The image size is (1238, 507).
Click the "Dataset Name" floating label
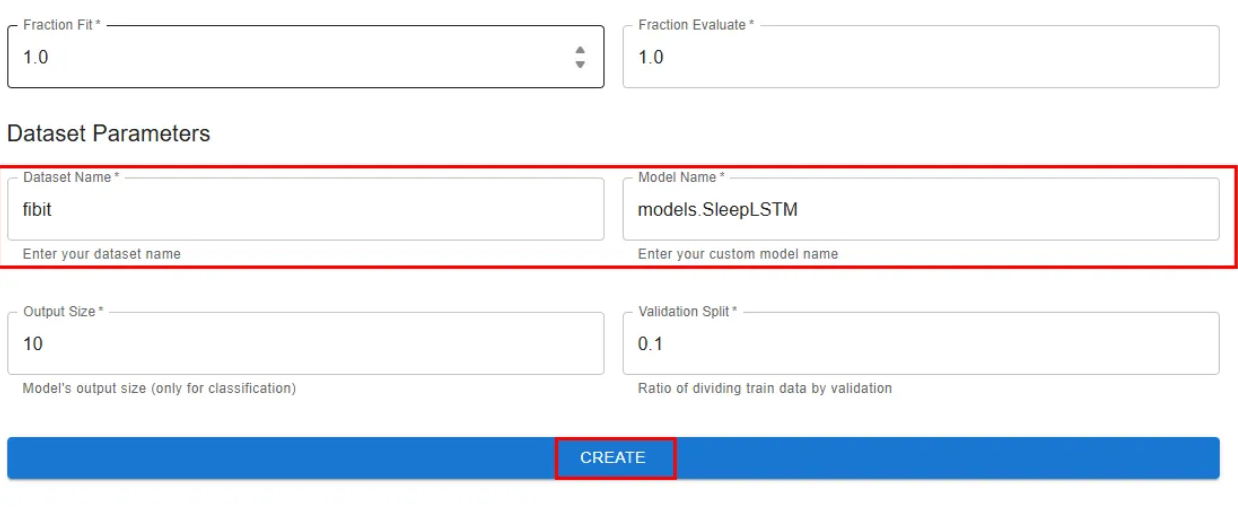point(70,177)
